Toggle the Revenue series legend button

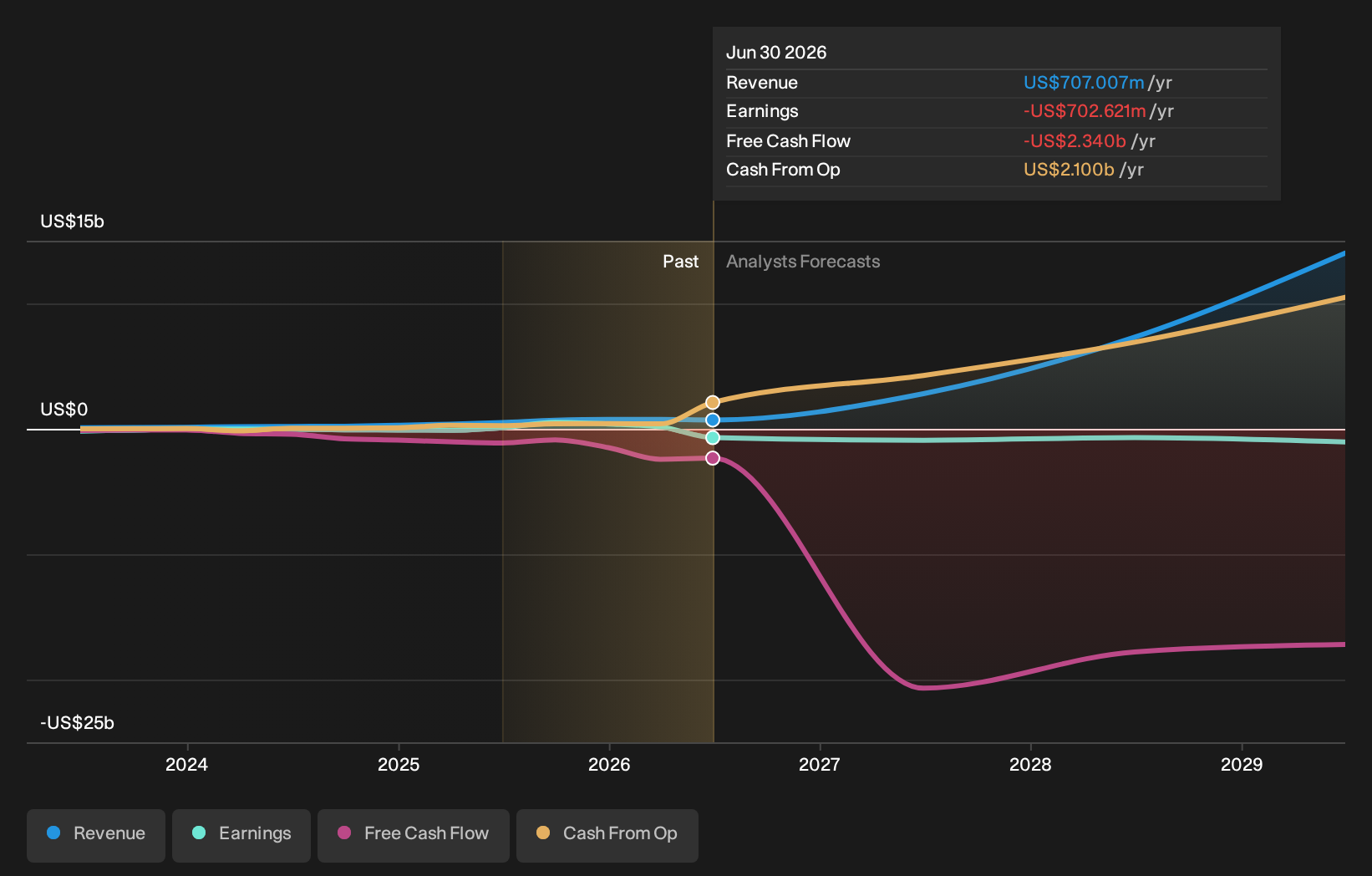(x=96, y=835)
